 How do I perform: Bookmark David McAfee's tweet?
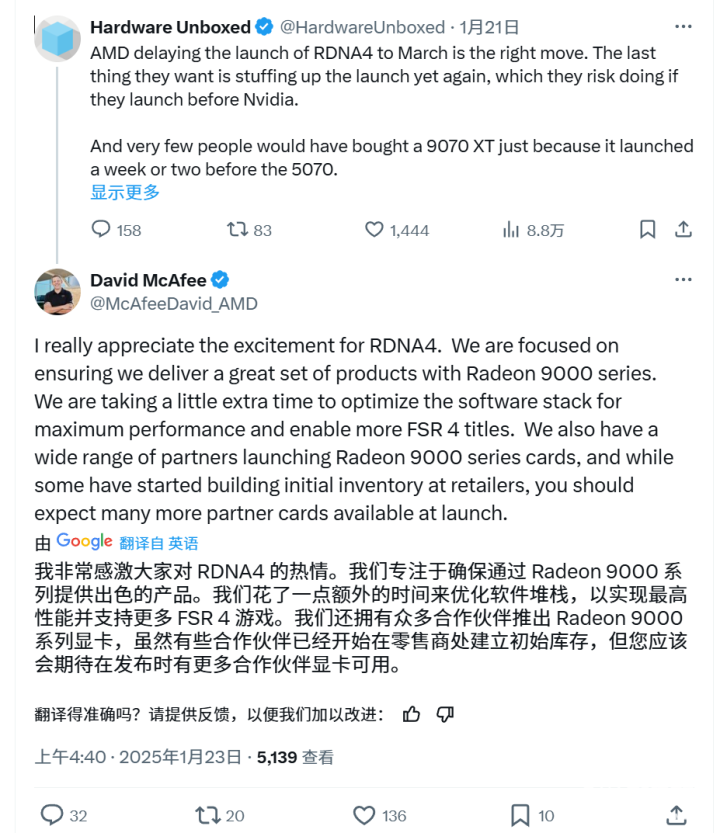pyautogui.click(x=520, y=815)
